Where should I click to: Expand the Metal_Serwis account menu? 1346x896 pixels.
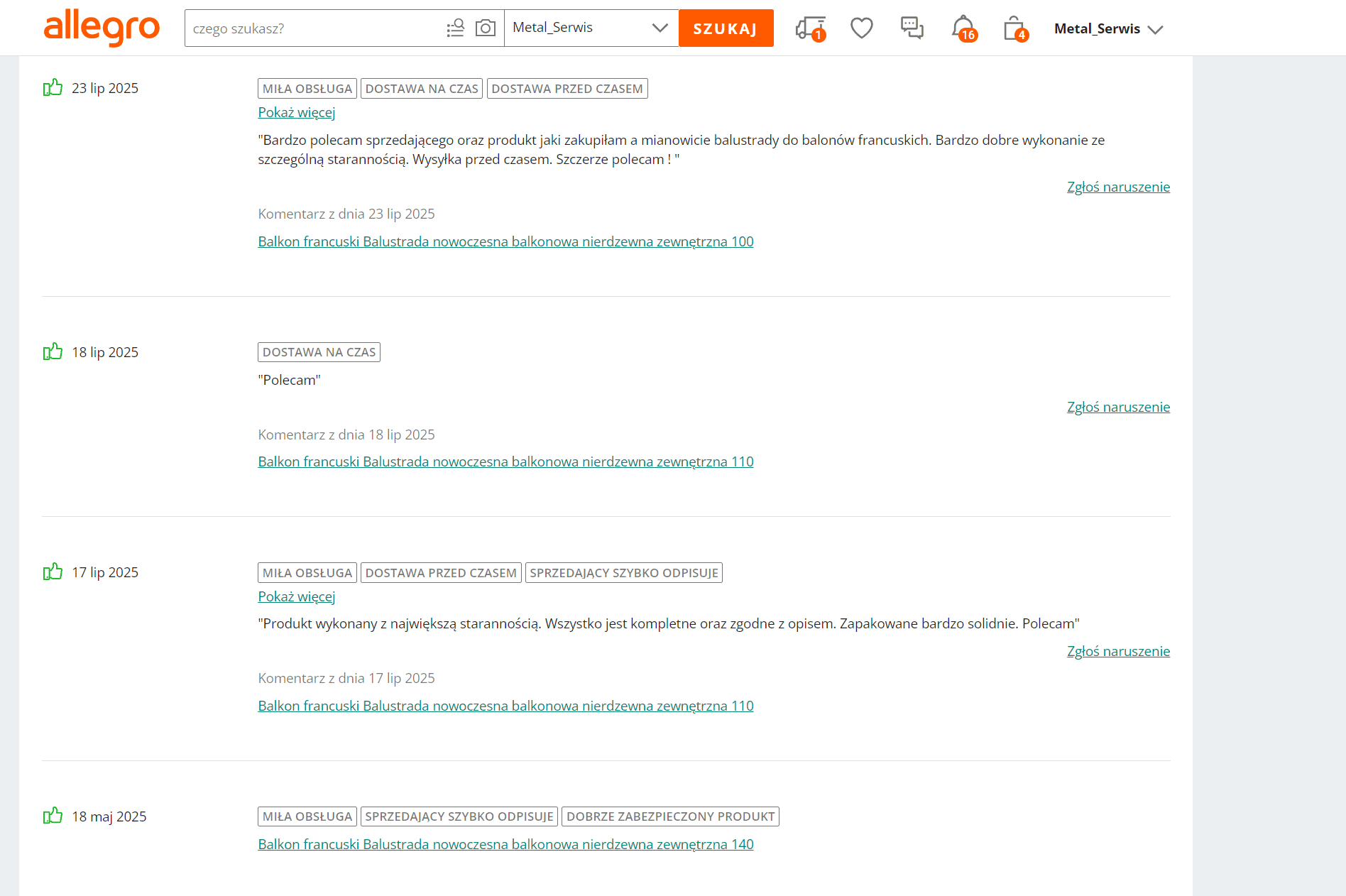(x=1108, y=29)
